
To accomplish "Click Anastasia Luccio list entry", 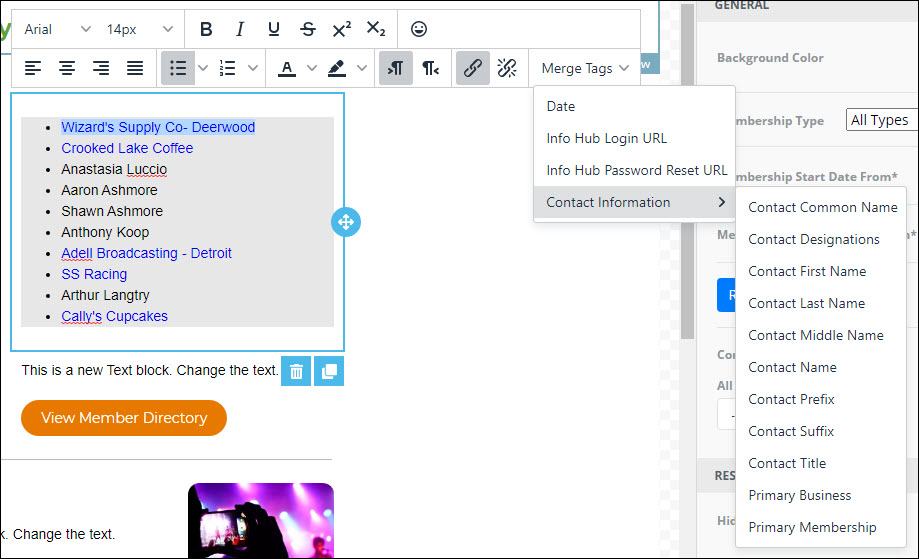I will coord(114,169).
